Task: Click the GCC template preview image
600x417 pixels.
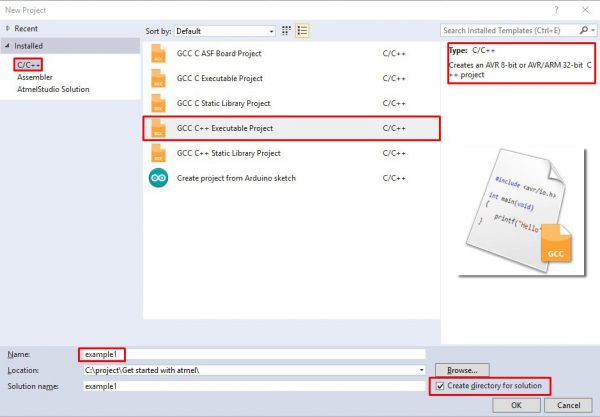Action: pyautogui.click(x=523, y=212)
